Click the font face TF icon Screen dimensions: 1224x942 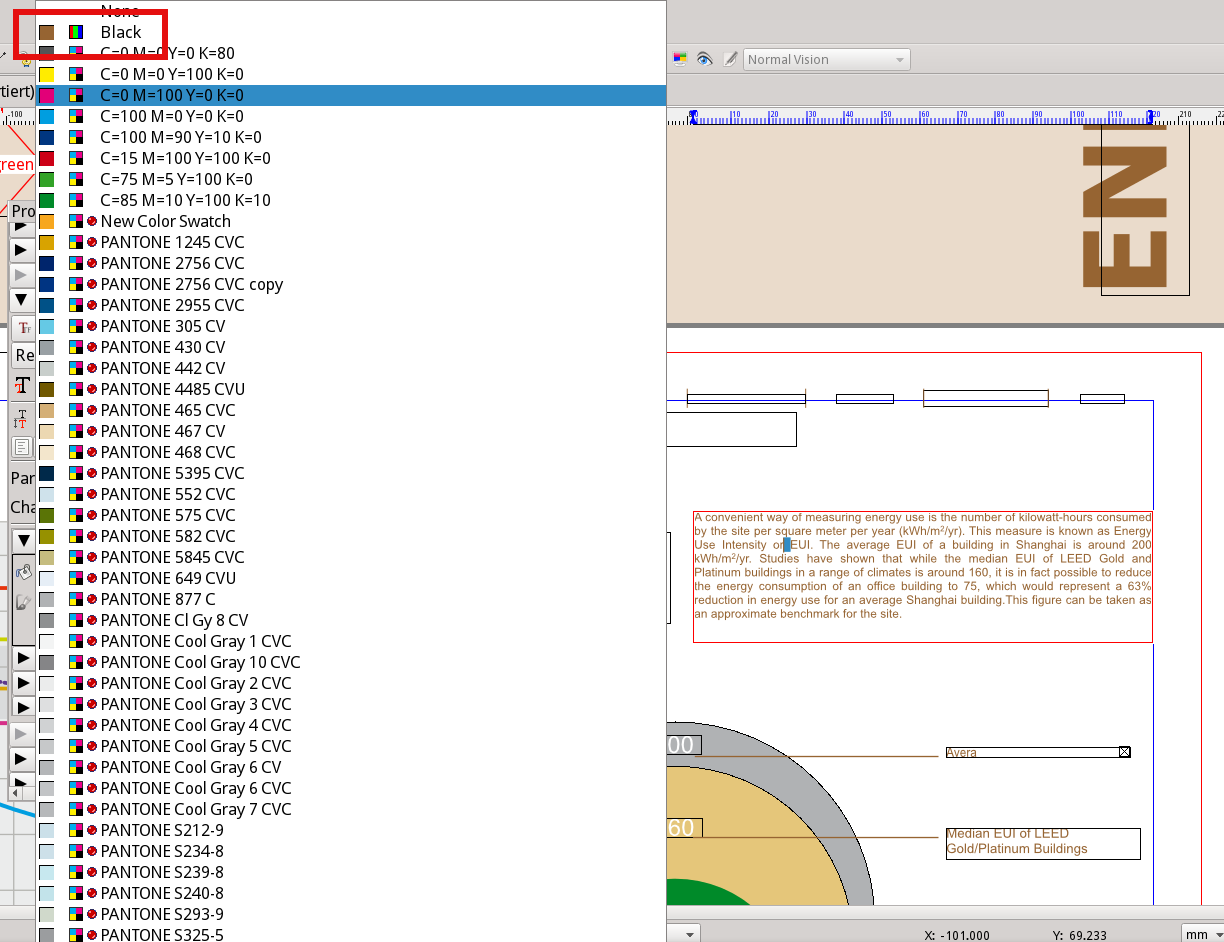click(x=23, y=328)
